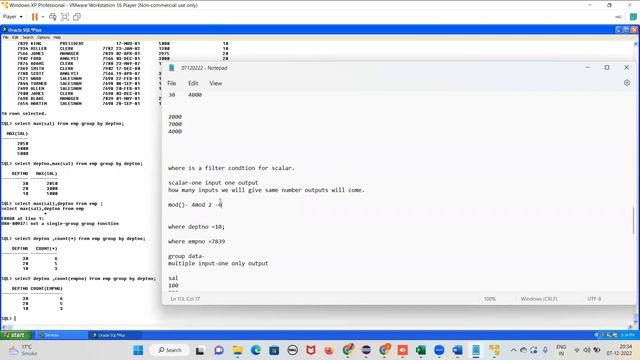
Task: Open Options menu in Oracle SQL*Plus
Action: (43, 37)
